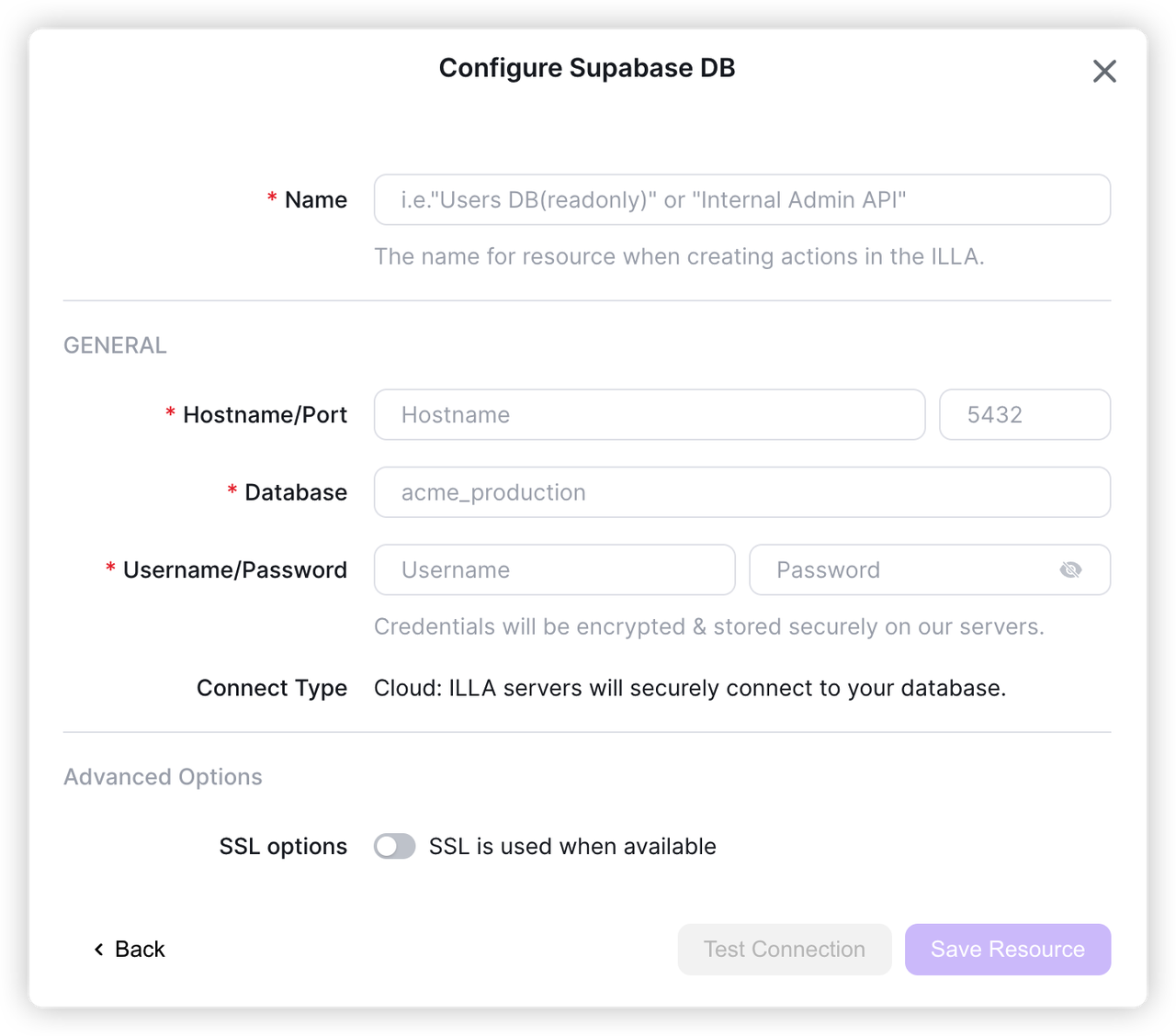Click the Configure Supabase DB title
Viewport: 1176px width, 1036px height.
[587, 68]
